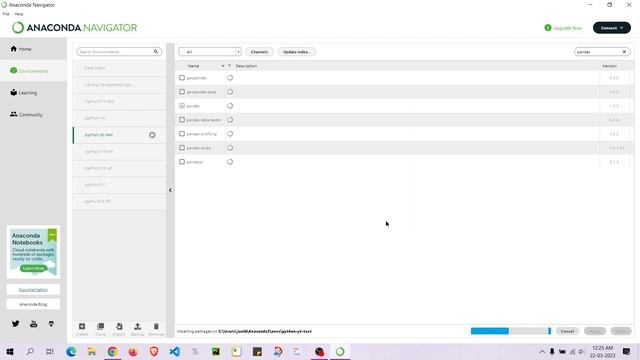Click status icon of pandasql row
Screen dimensions: 640x360
[230, 162]
